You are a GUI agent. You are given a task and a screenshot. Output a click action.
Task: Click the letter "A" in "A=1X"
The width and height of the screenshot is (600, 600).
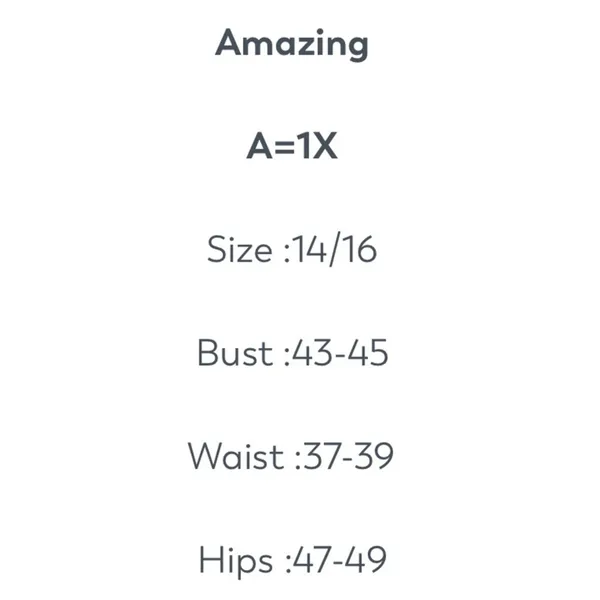pyautogui.click(x=259, y=145)
